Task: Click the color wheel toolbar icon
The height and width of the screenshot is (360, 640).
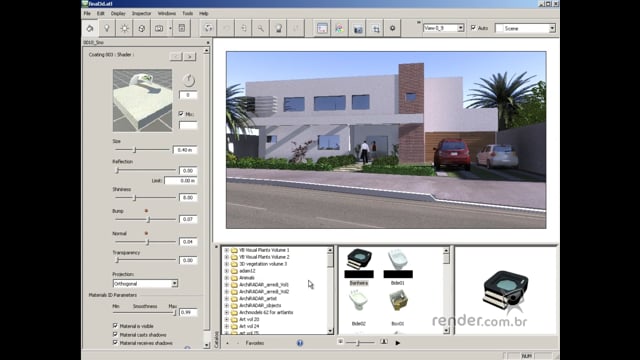Action: coord(340,28)
